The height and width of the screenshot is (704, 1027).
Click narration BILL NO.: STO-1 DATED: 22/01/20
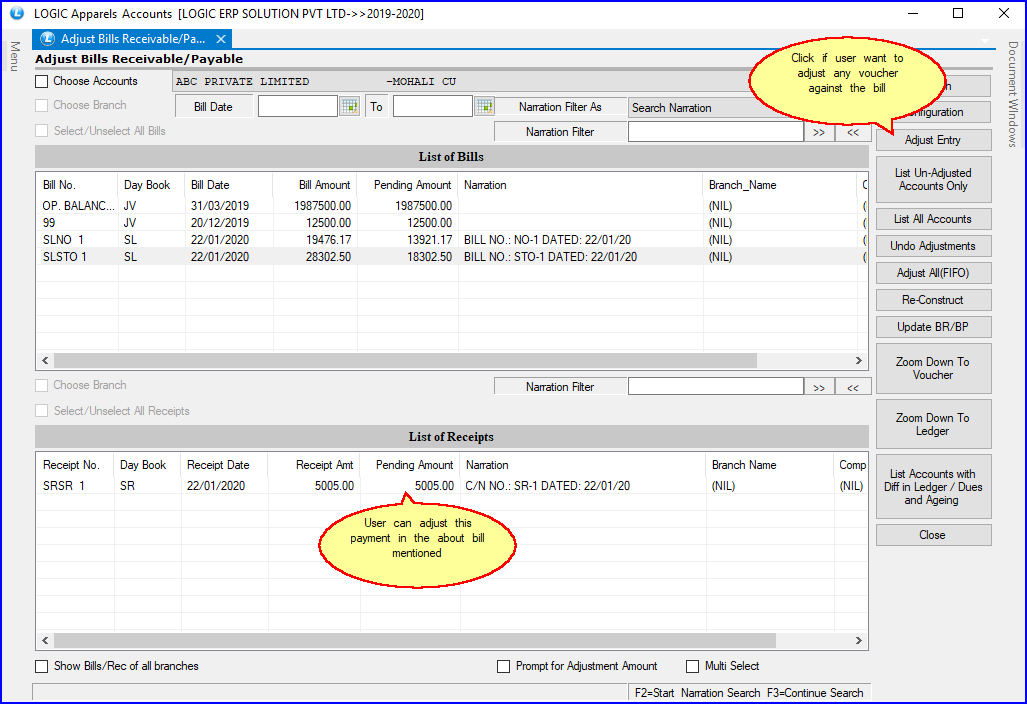click(550, 257)
